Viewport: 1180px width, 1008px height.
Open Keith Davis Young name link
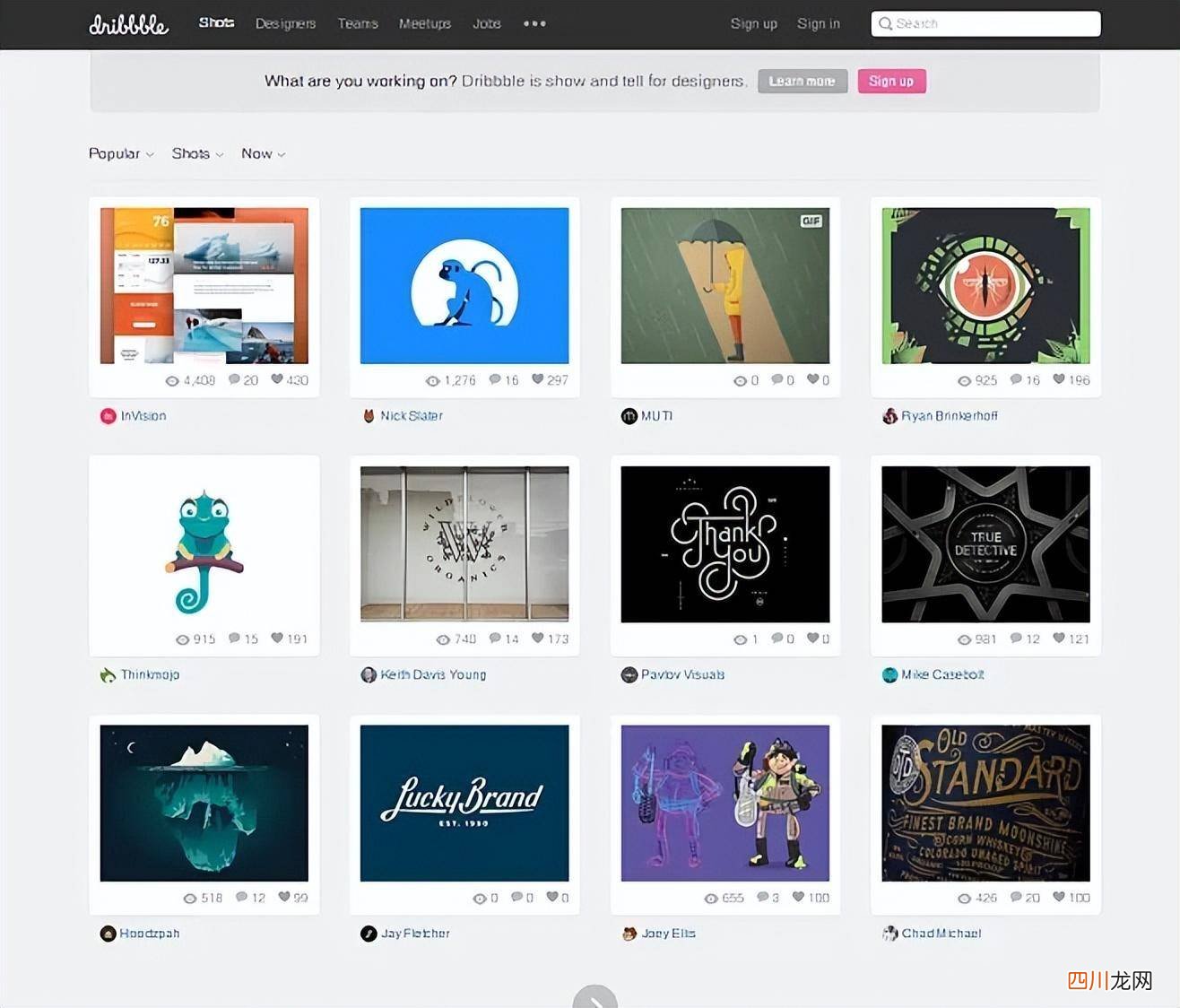(433, 675)
